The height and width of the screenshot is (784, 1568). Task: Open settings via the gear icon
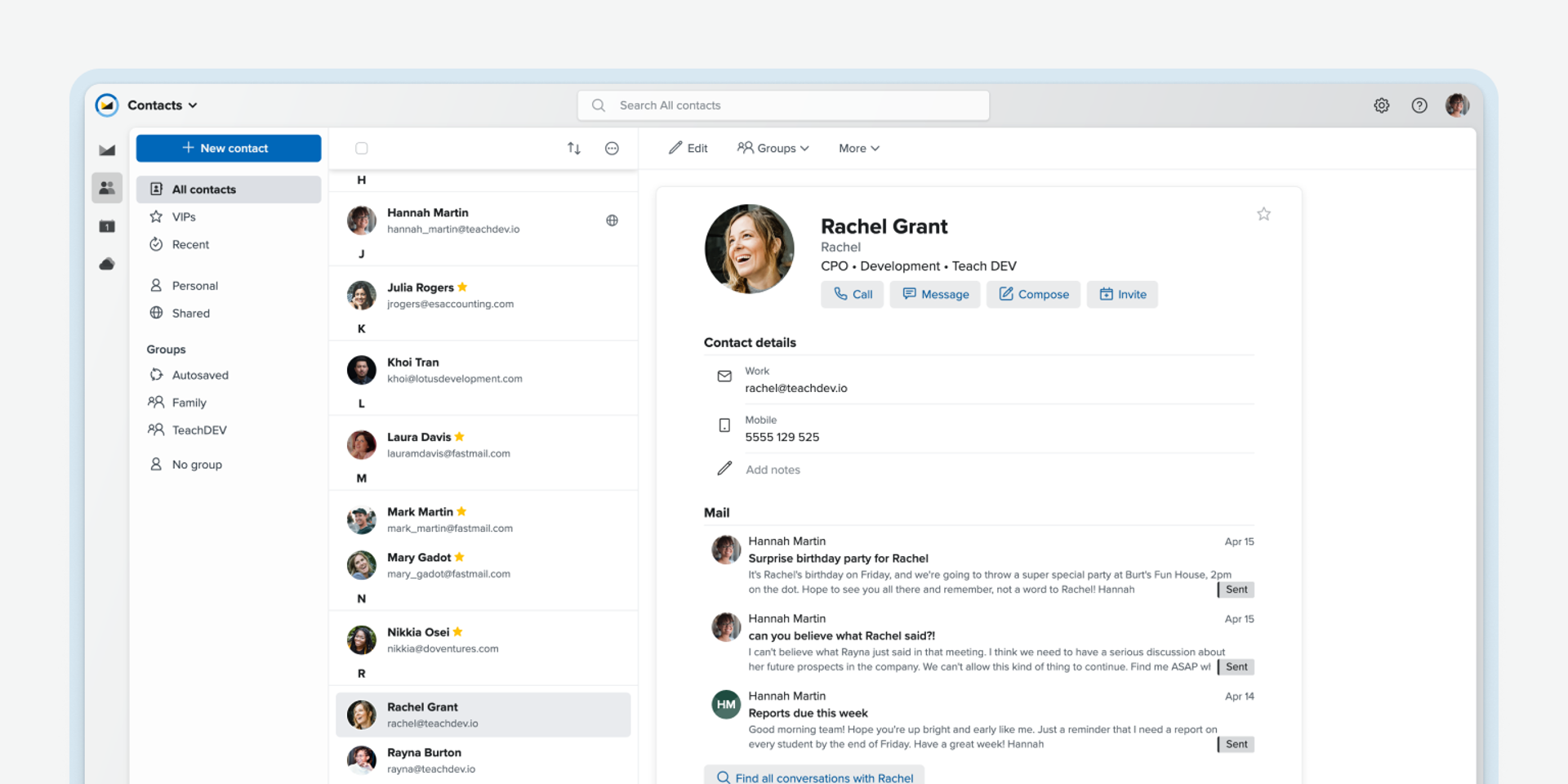tap(1381, 105)
